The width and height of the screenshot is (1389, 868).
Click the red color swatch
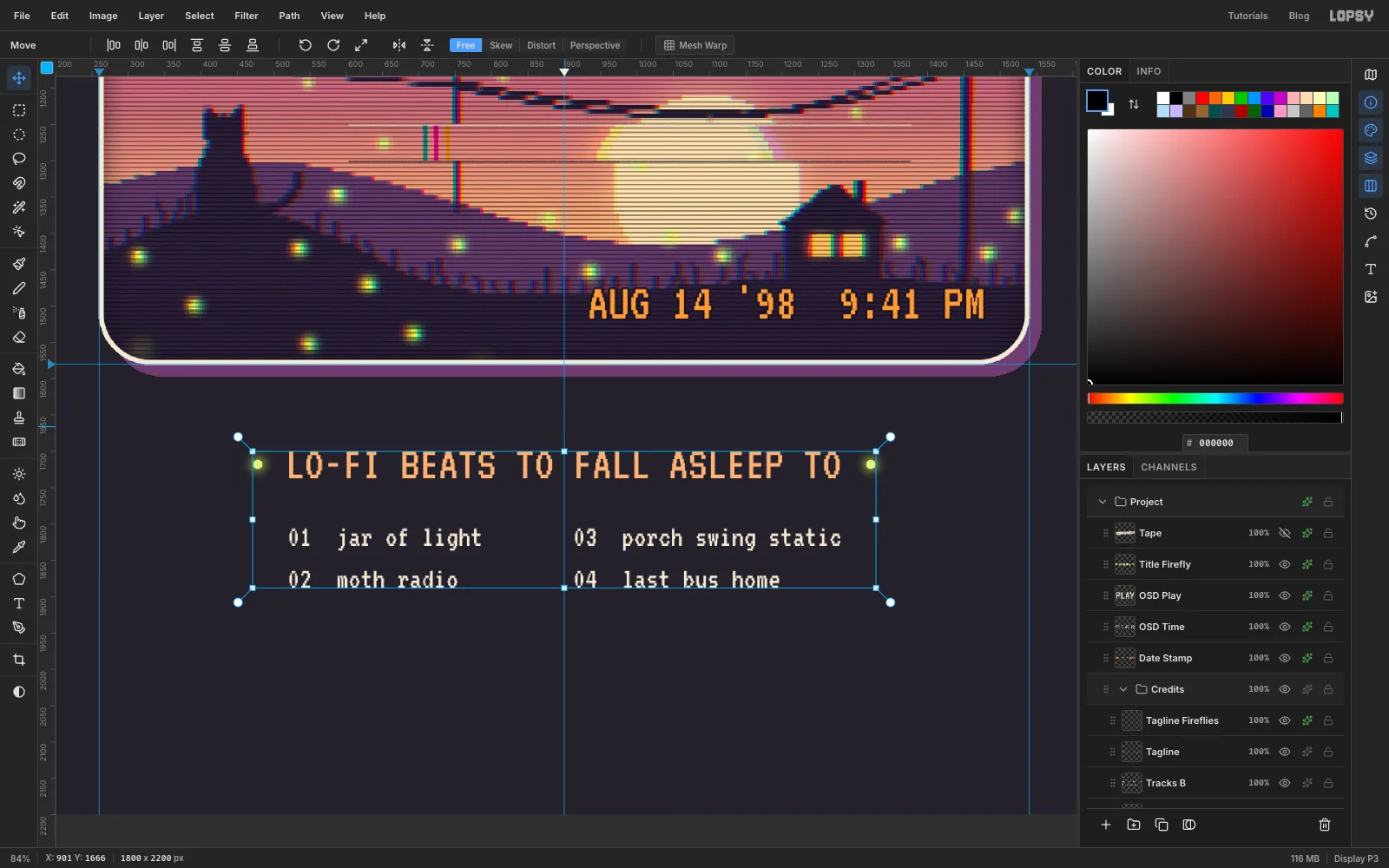[1202, 98]
